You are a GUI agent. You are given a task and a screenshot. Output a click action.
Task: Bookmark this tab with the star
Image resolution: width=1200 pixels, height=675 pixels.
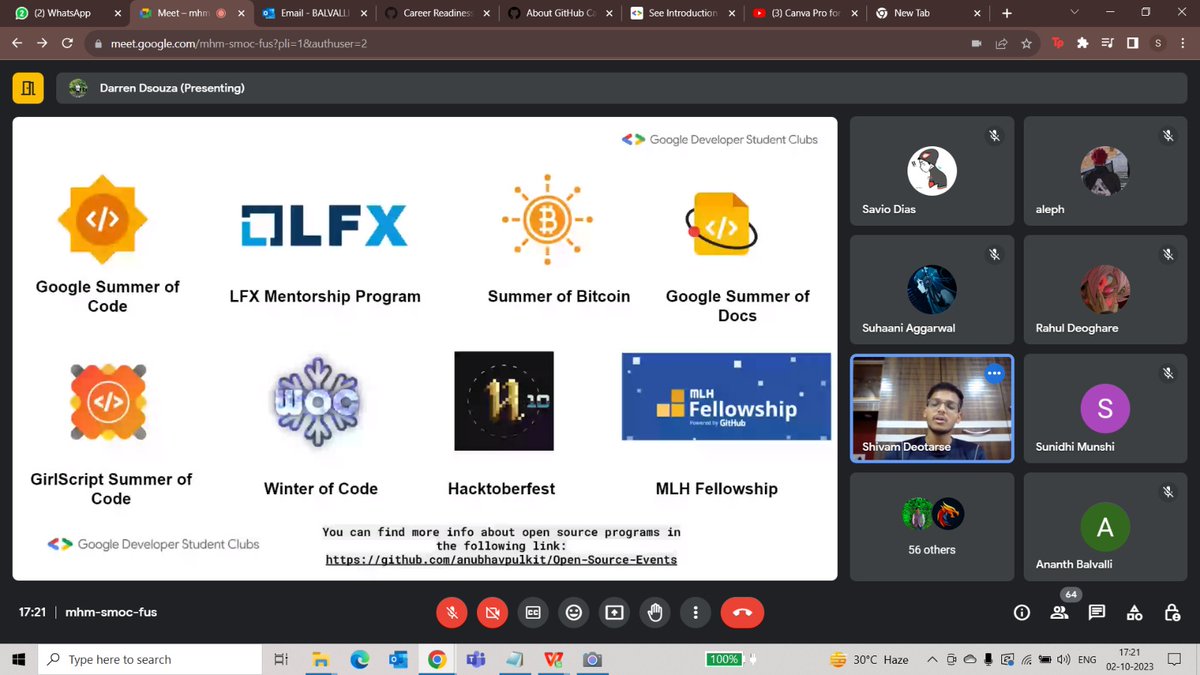(x=1026, y=44)
